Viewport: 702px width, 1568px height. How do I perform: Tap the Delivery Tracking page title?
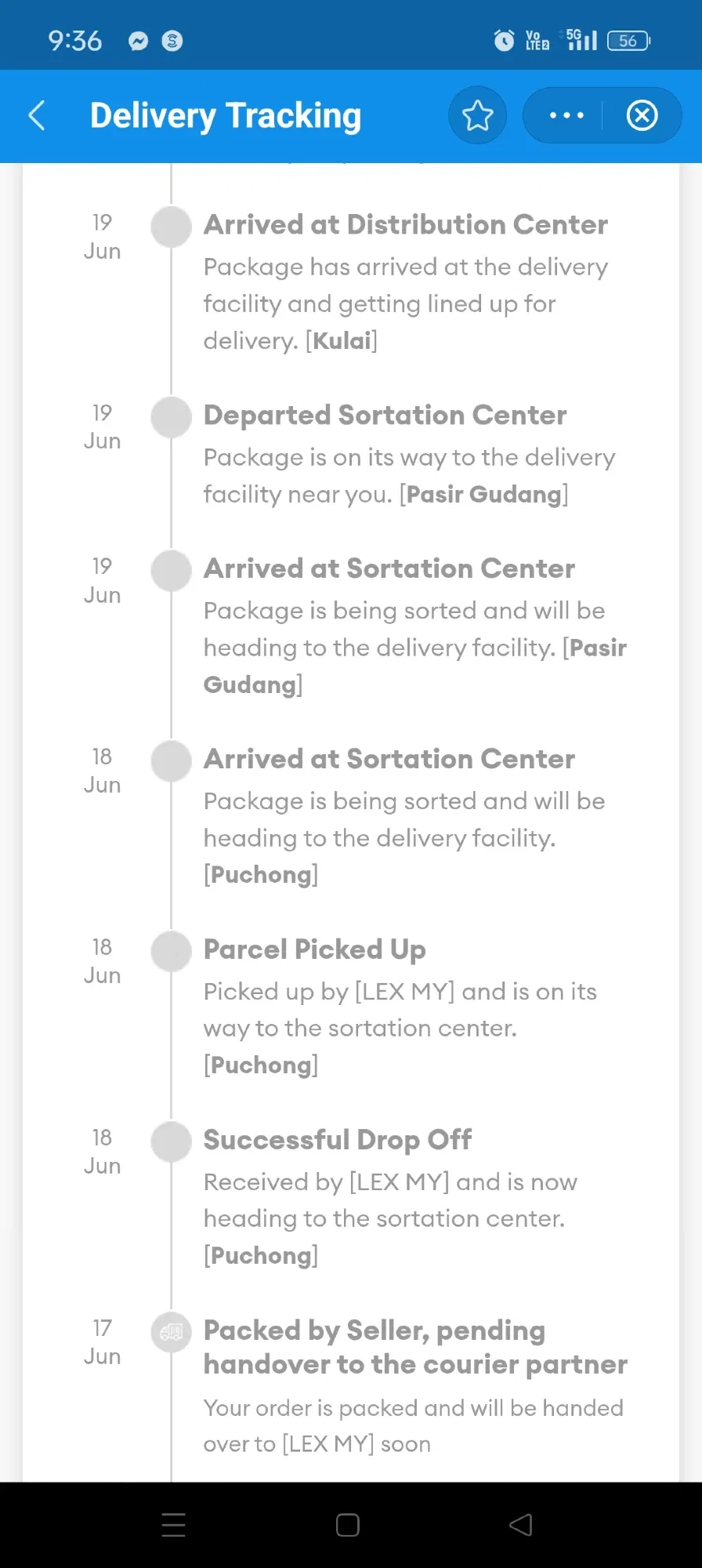[x=226, y=116]
